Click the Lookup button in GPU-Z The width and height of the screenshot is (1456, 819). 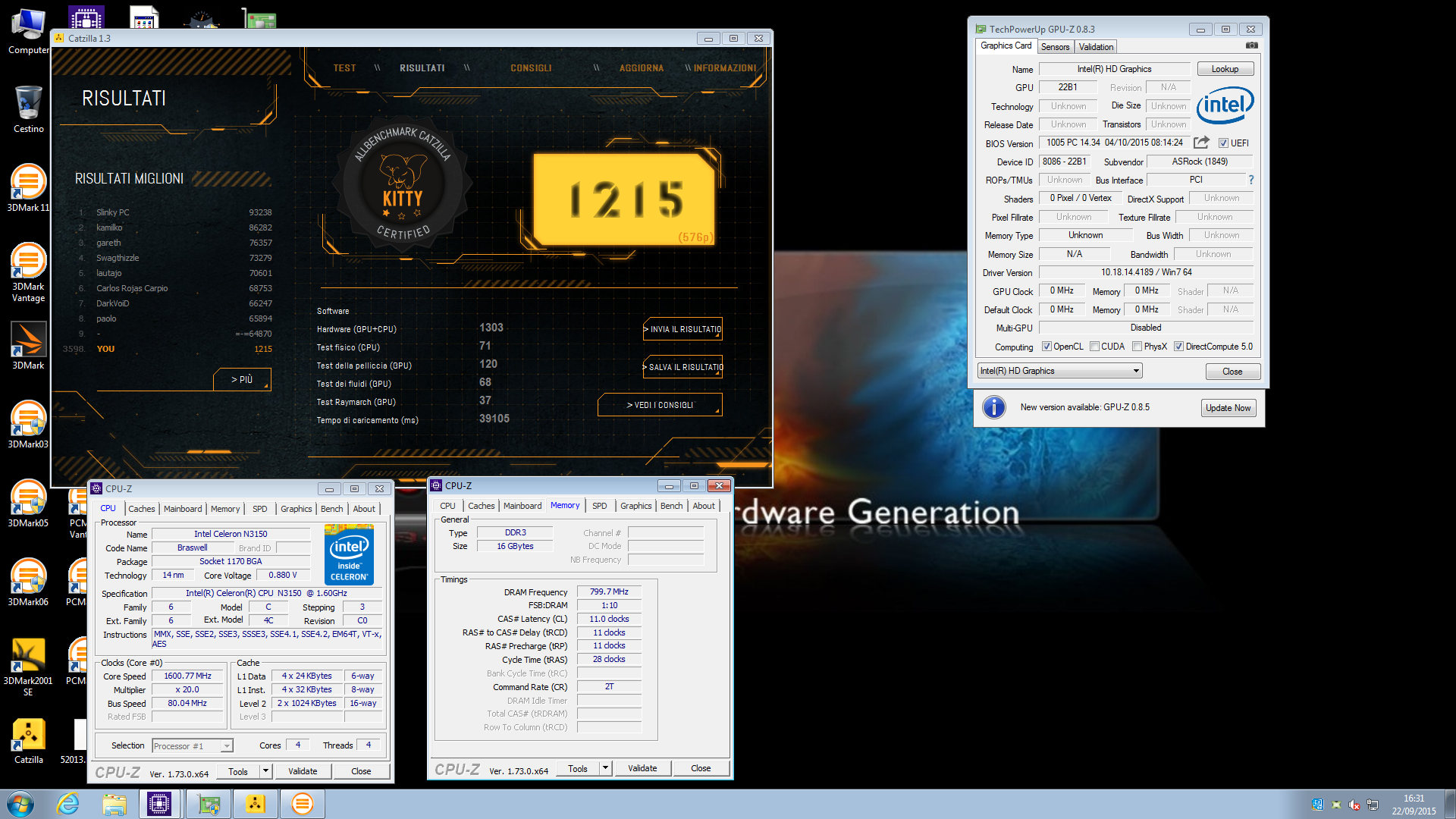tap(1225, 69)
